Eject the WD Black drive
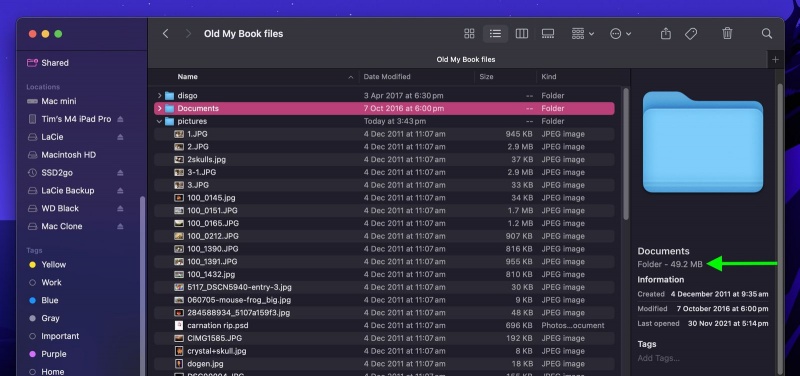Screen dimensions: 800x376 point(120,209)
